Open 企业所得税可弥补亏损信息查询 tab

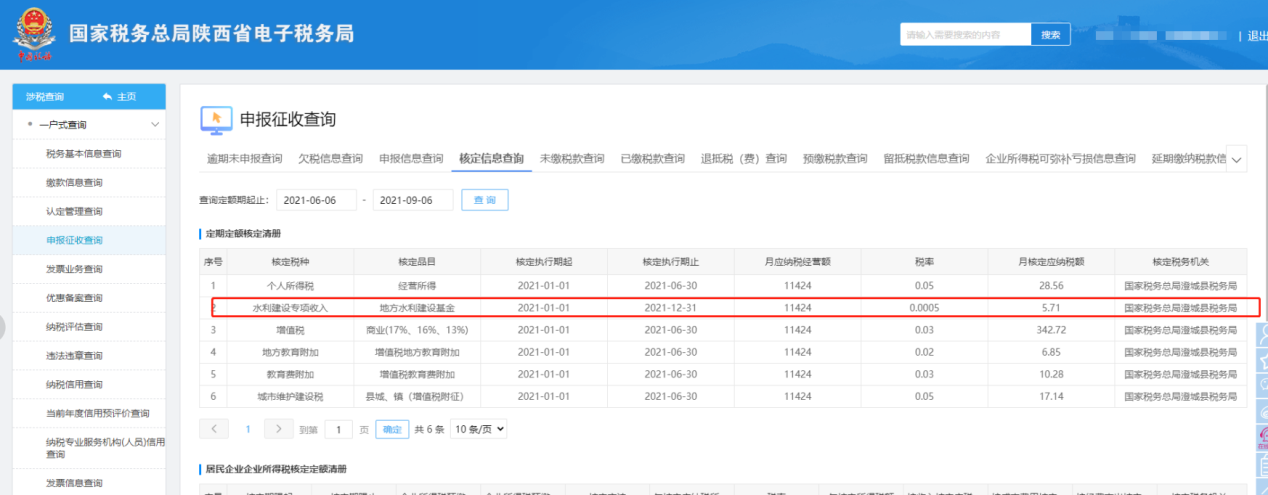pos(1060,159)
